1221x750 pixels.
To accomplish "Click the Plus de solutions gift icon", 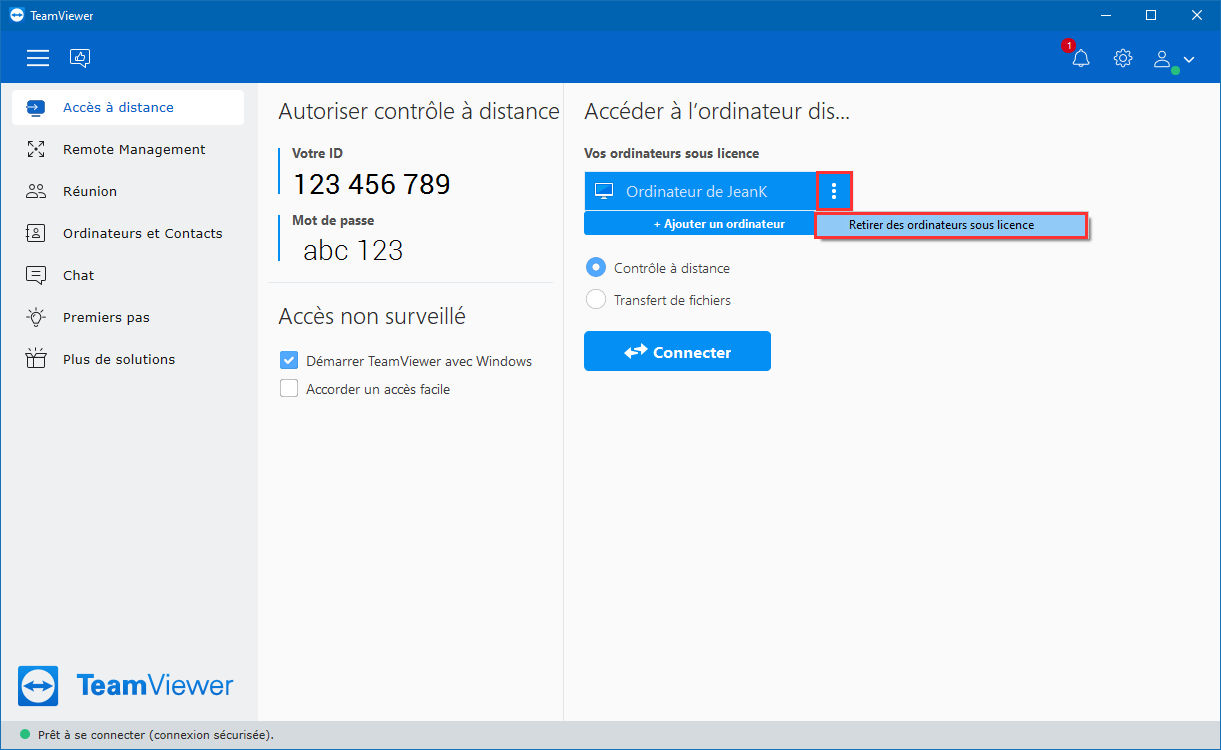I will point(36,359).
